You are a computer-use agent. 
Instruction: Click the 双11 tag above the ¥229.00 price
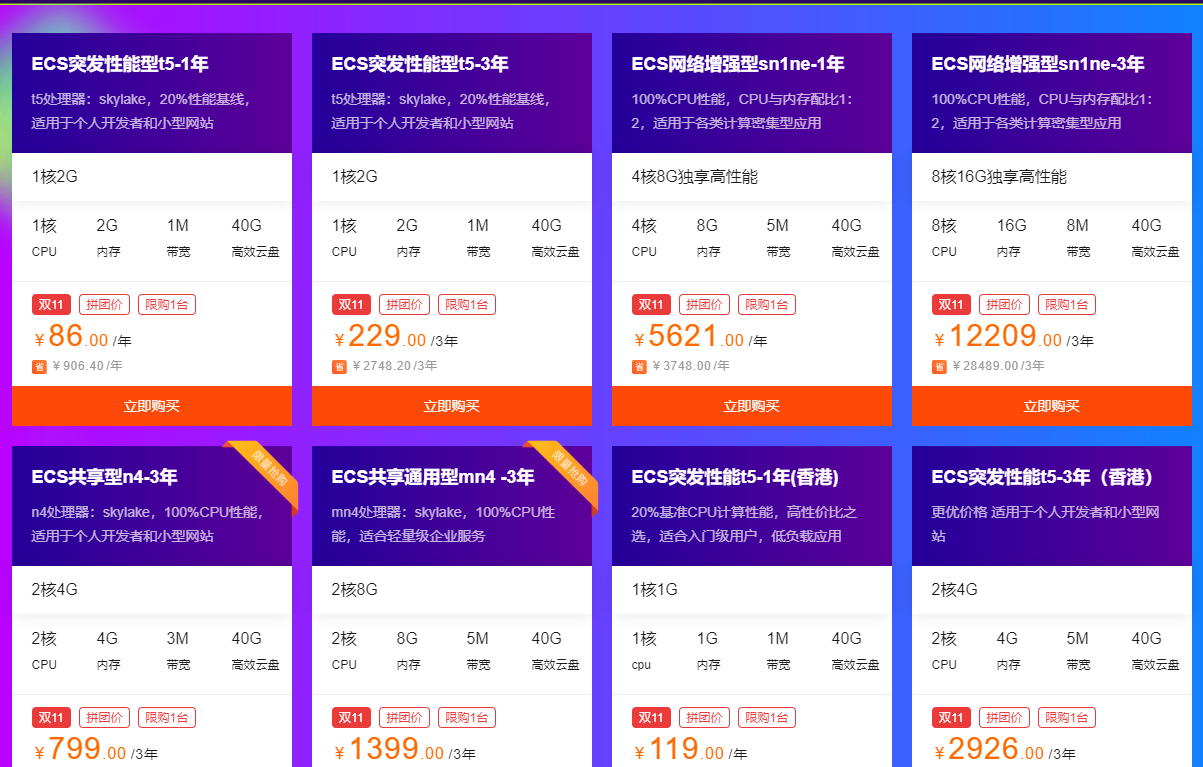coord(351,305)
